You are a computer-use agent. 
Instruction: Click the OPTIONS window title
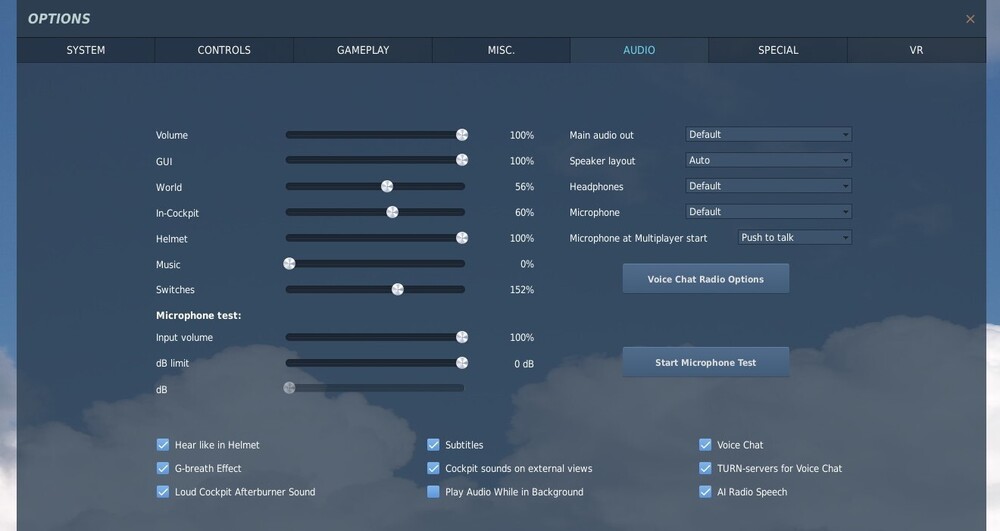(59, 18)
